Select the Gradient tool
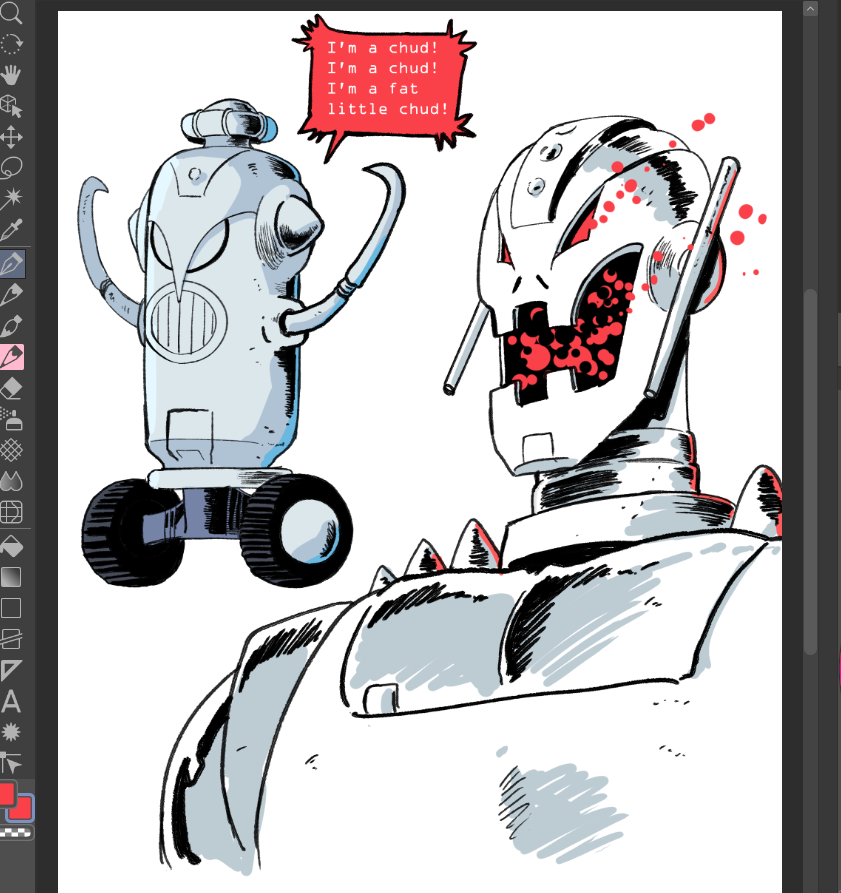The height and width of the screenshot is (893, 841). coord(11,577)
